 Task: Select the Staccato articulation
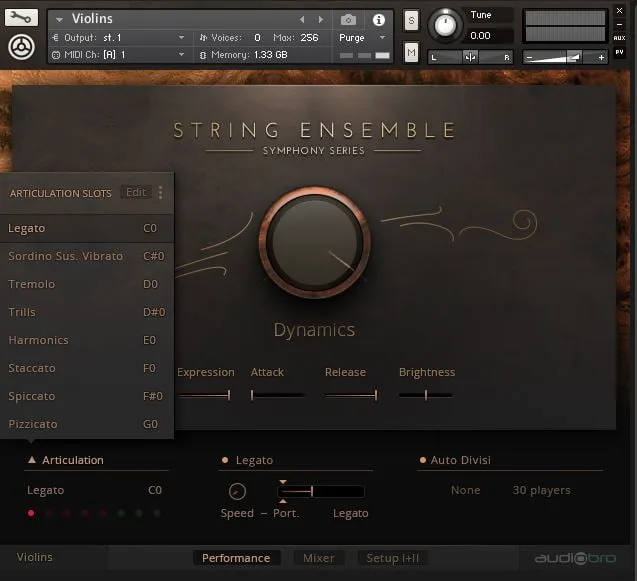point(87,369)
